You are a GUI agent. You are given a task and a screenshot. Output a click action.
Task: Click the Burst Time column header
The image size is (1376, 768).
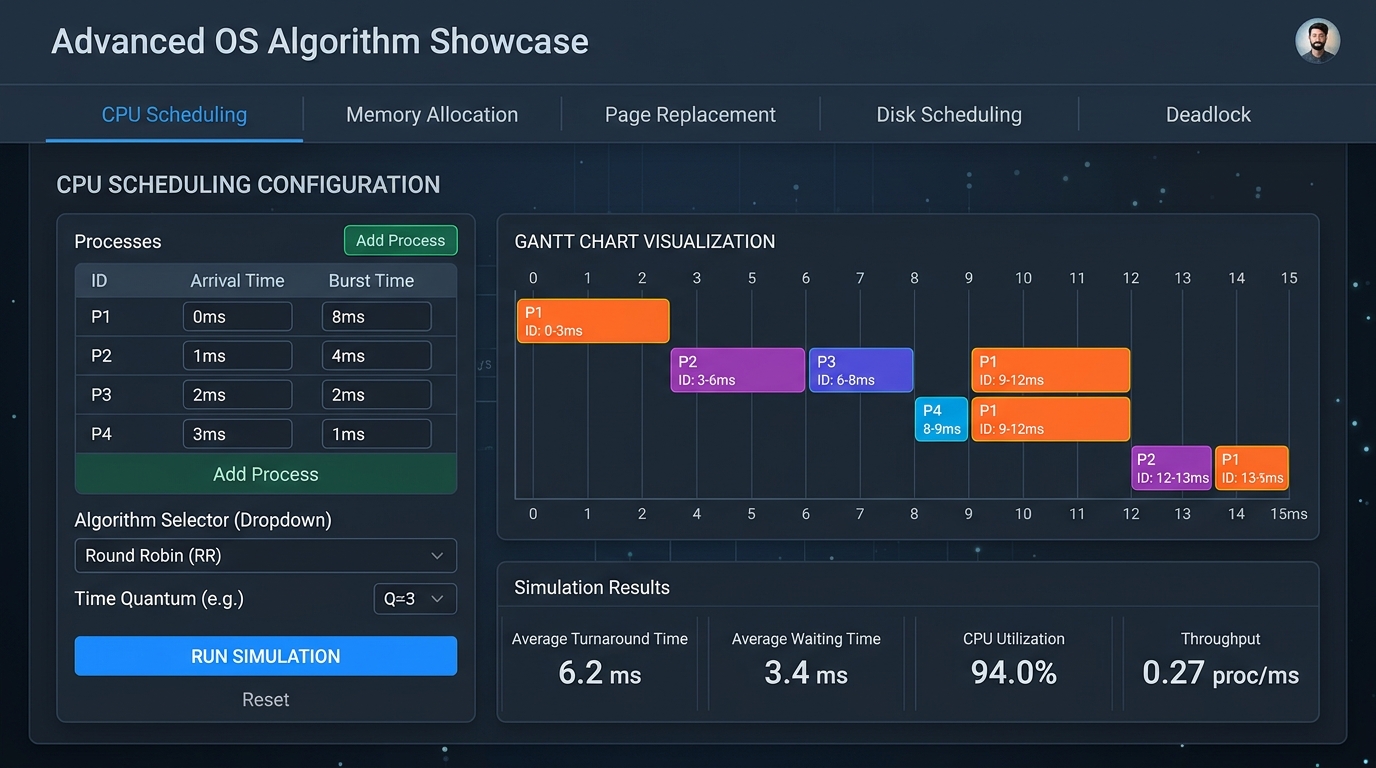pyautogui.click(x=371, y=281)
